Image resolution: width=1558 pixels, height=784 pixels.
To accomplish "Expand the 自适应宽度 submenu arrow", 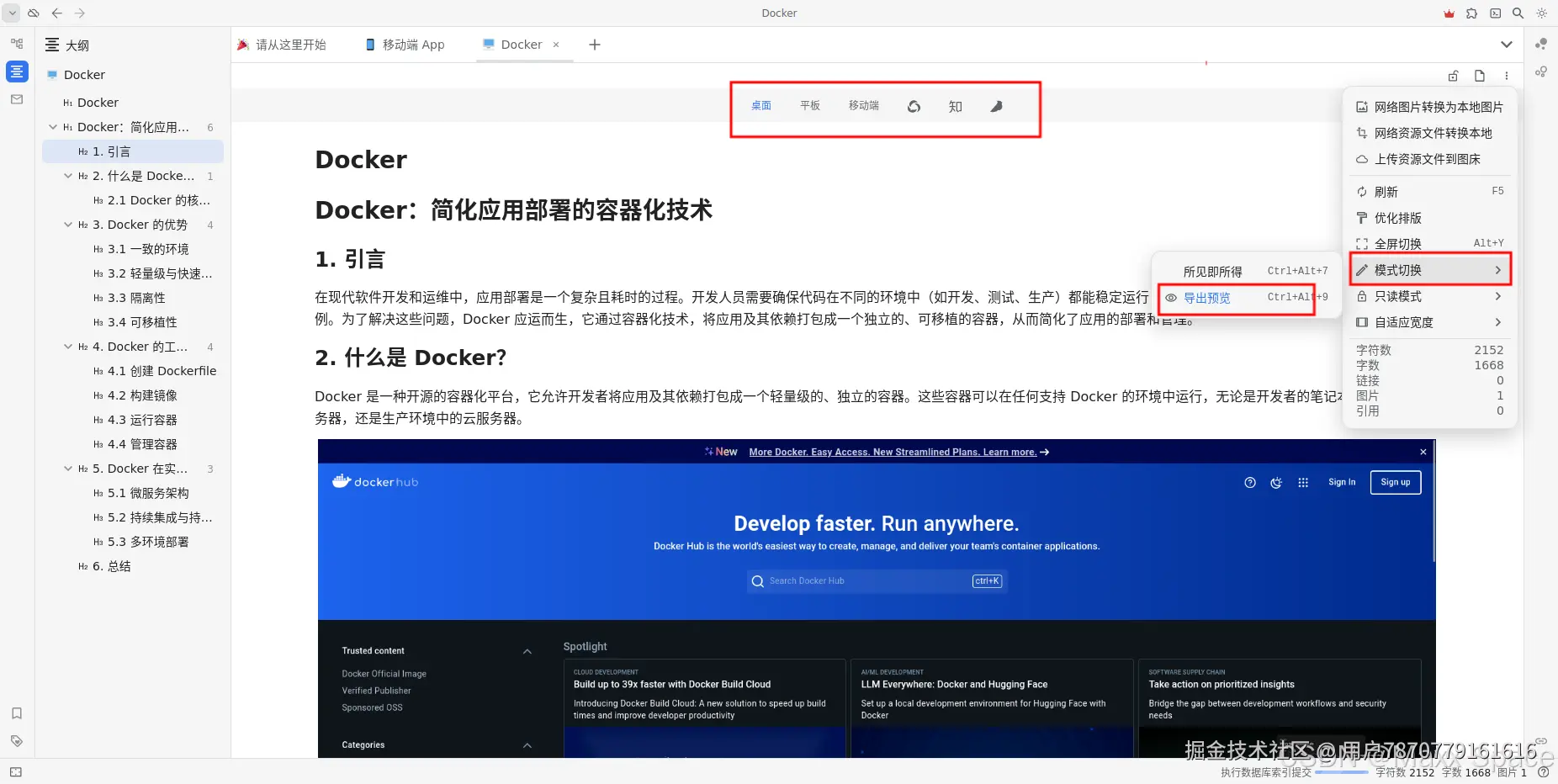I will (1498, 322).
